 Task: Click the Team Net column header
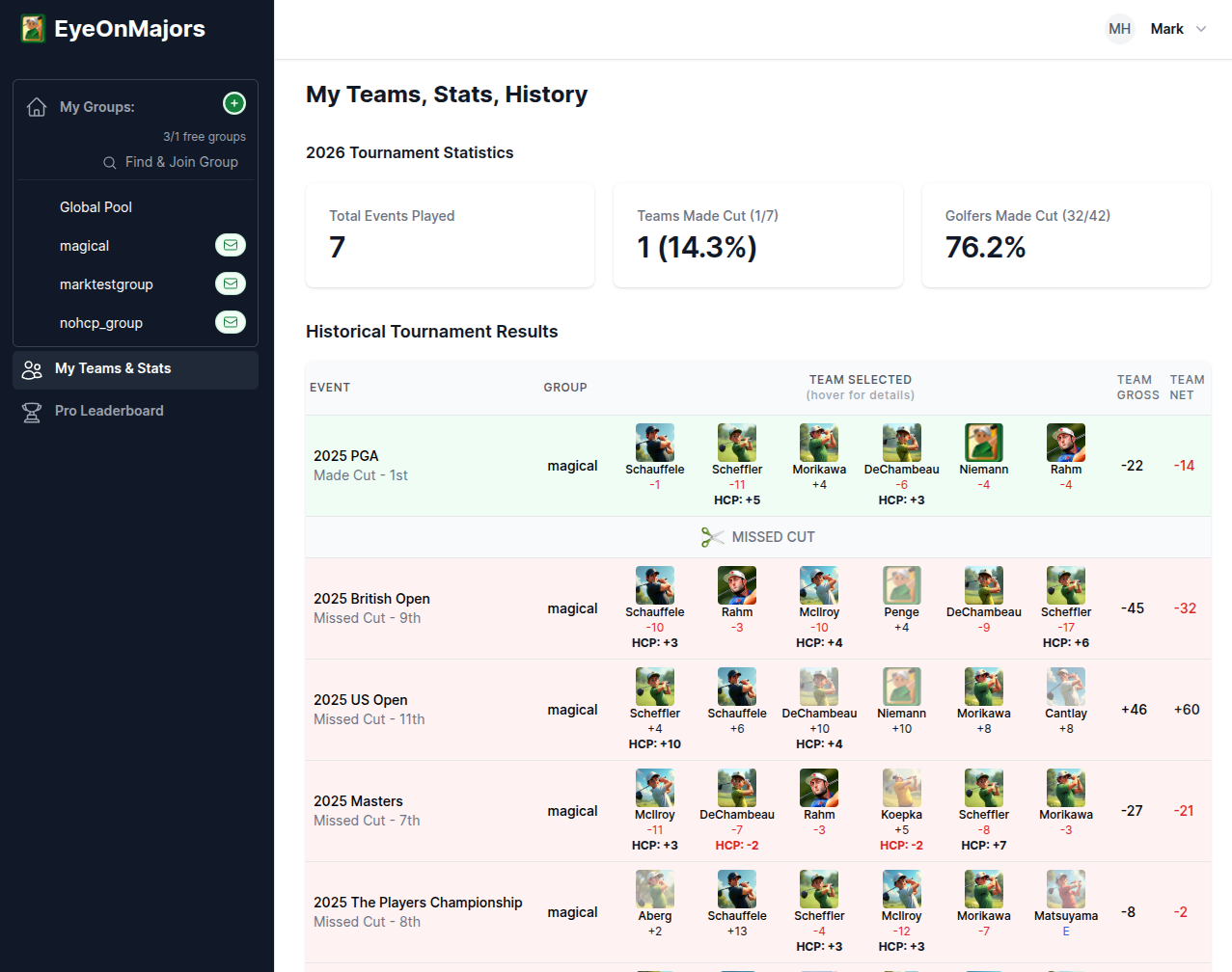click(1186, 388)
